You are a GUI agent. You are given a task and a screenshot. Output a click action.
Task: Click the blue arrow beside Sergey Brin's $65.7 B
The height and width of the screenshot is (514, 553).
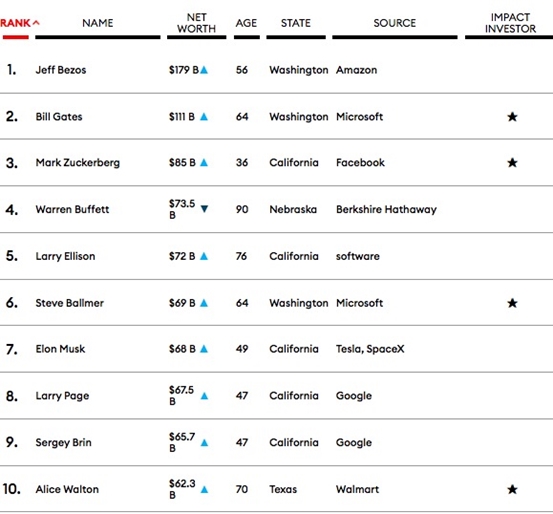[204, 442]
